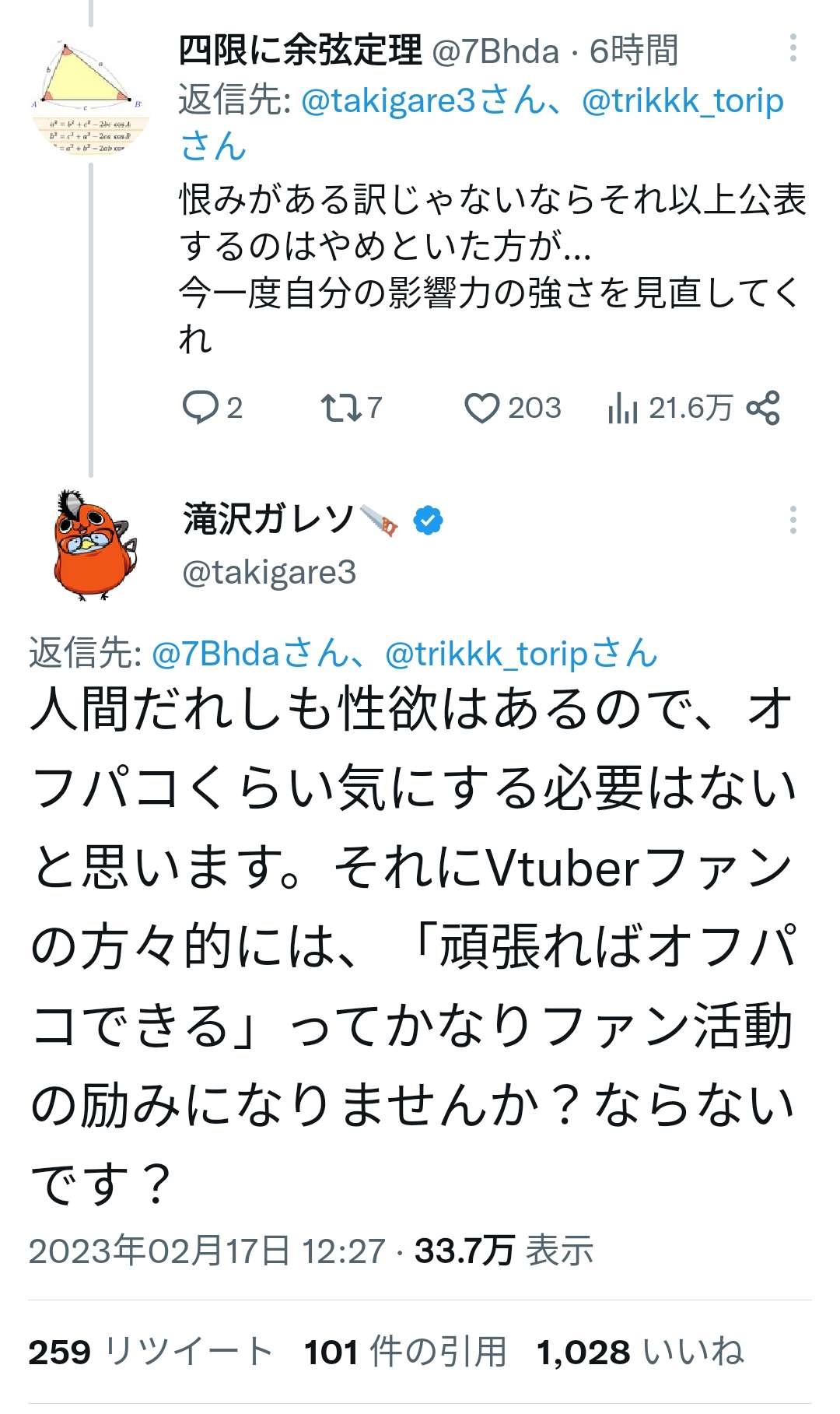Open @7Bhda mention in main tweet

click(x=215, y=654)
